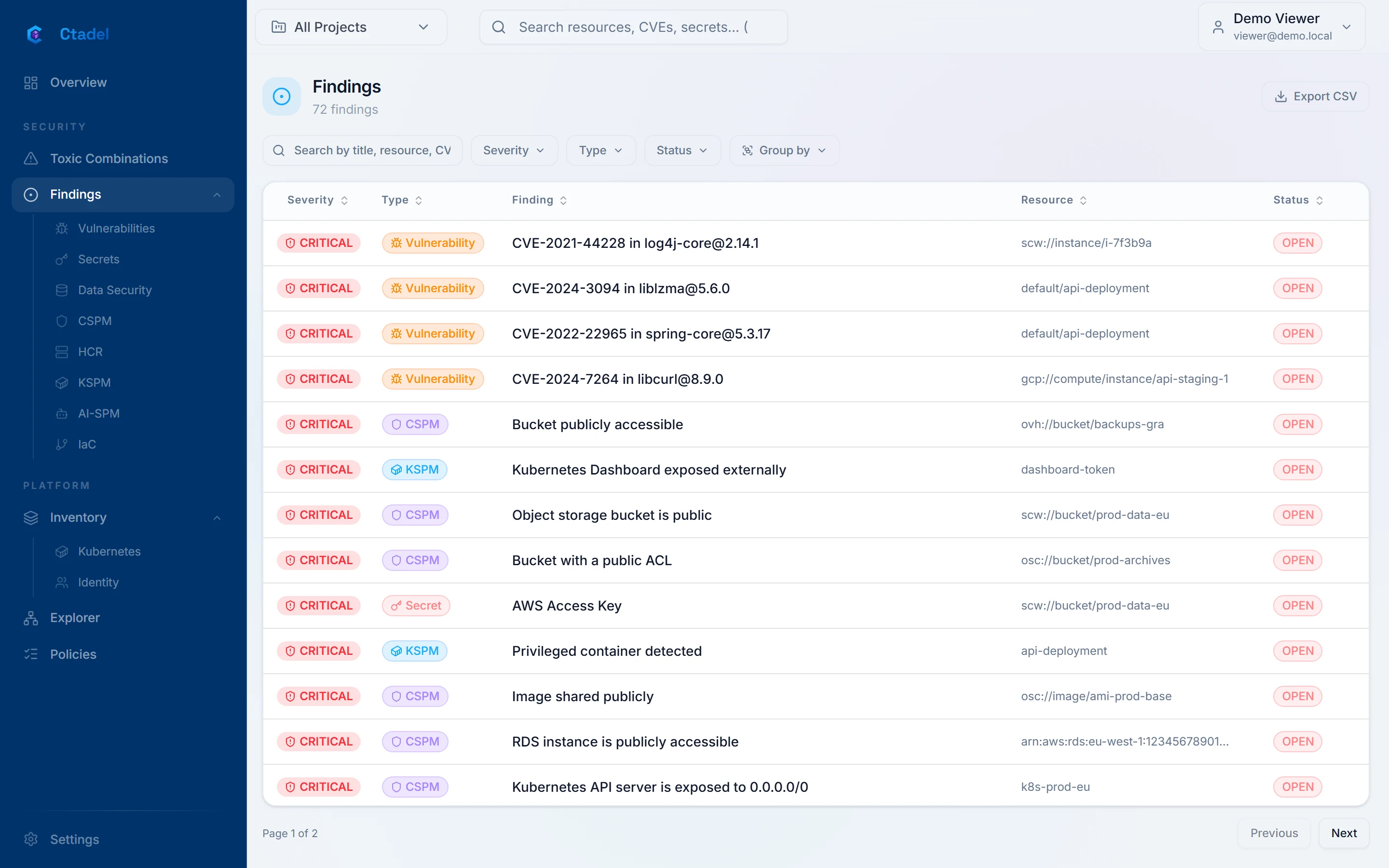Click the Secret type badge
The image size is (1389, 868).
click(x=416, y=606)
